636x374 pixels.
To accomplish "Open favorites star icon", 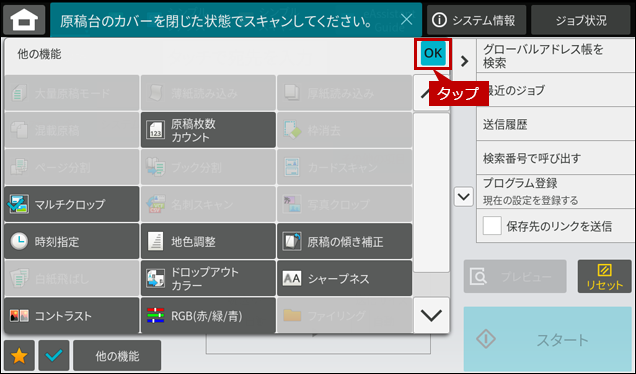I will click(x=19, y=356).
